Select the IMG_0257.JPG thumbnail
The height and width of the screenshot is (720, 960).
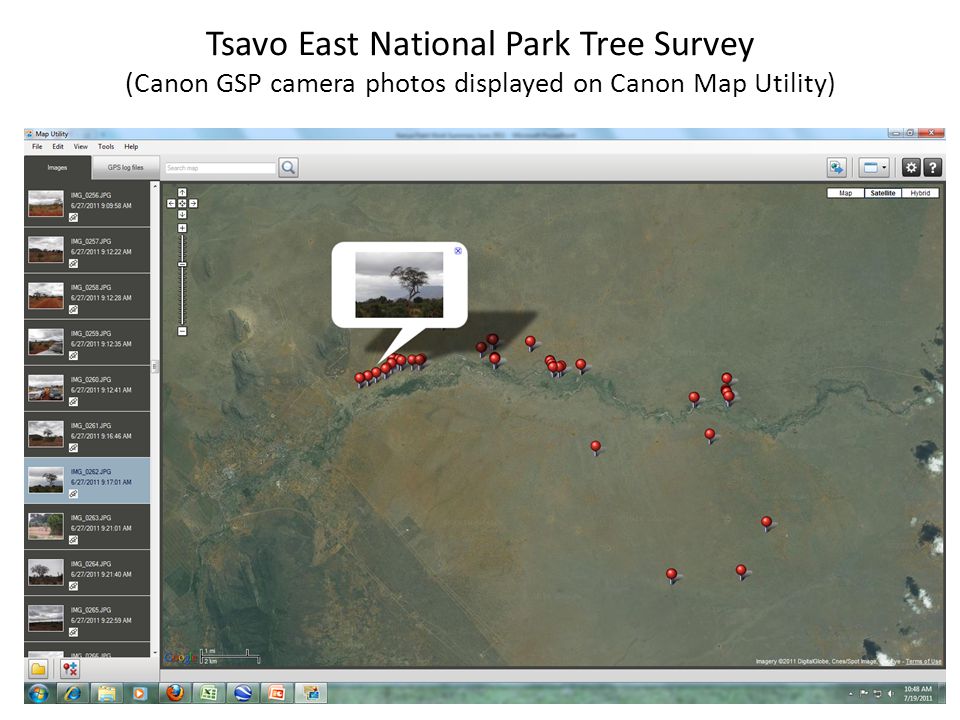[x=46, y=250]
